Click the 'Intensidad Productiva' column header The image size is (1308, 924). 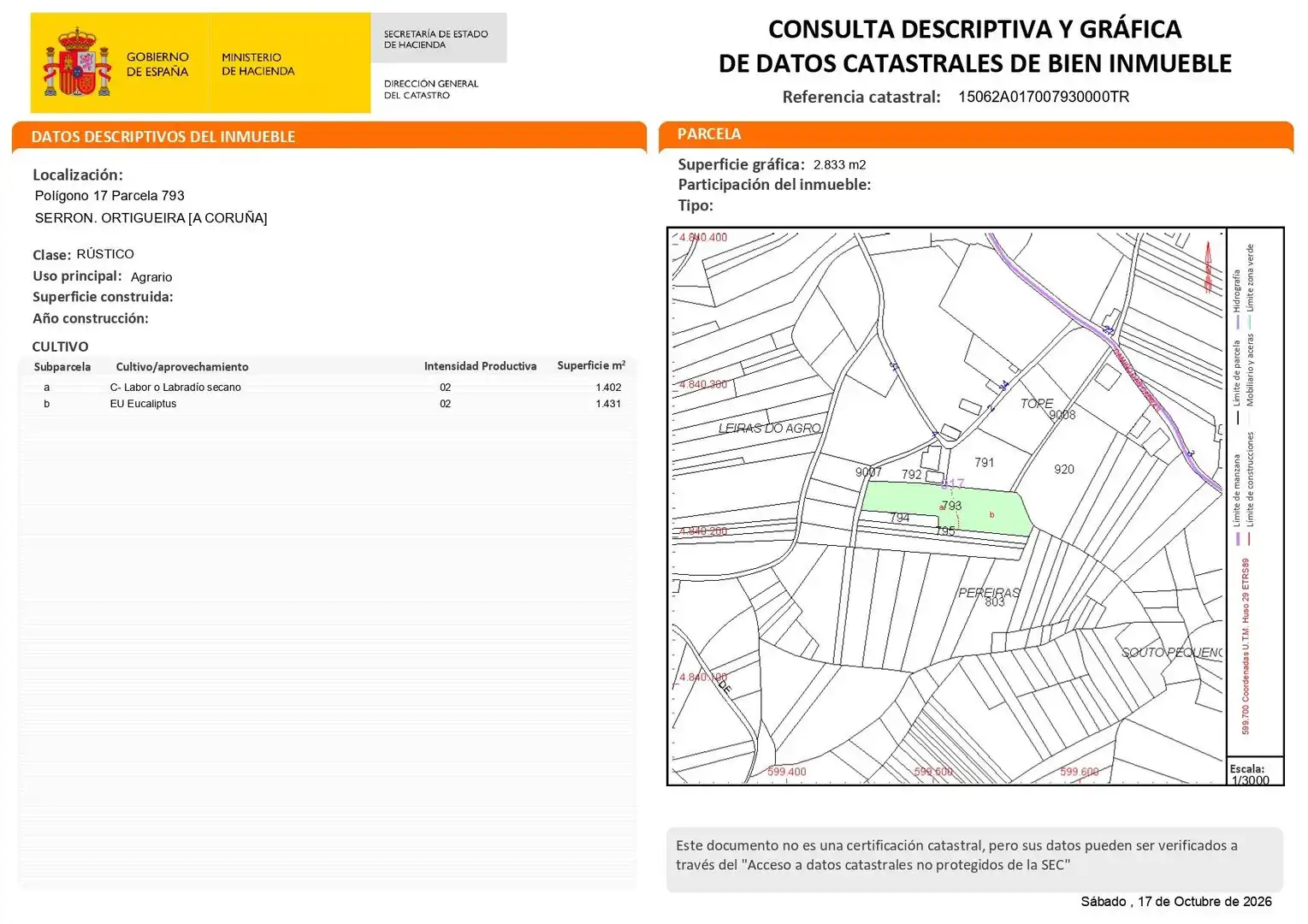480,366
